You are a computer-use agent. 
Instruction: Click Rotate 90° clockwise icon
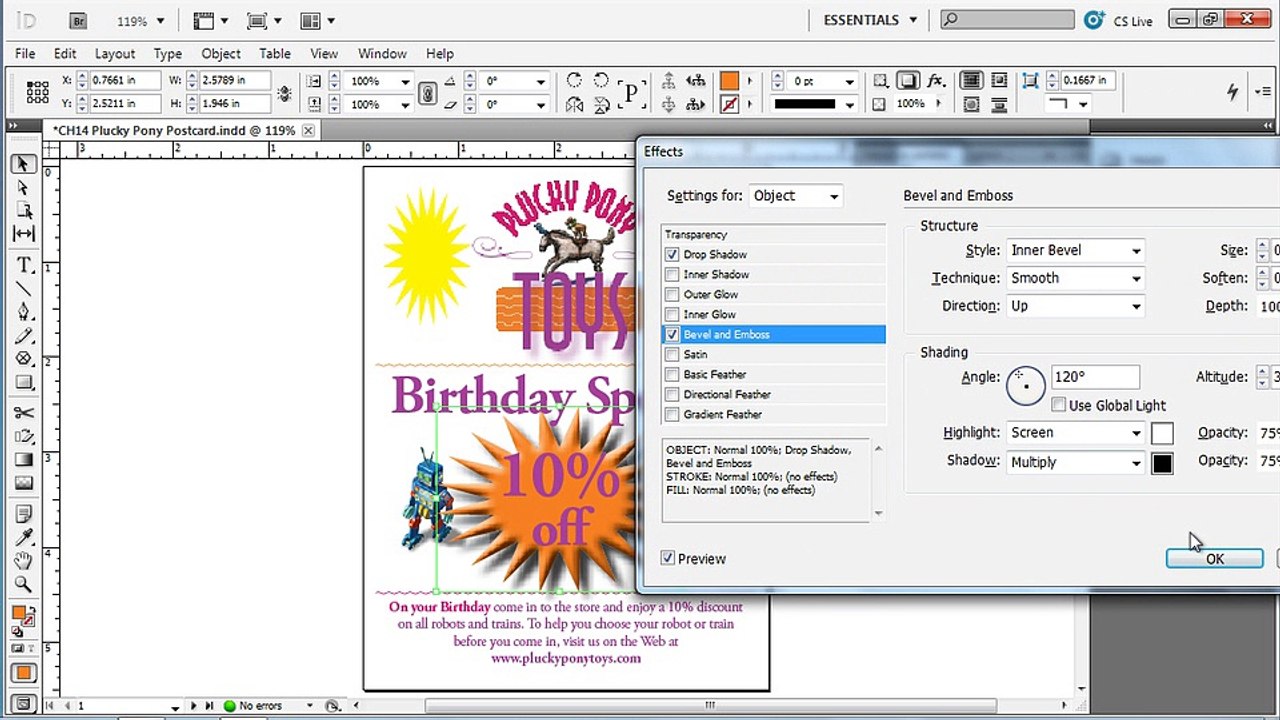pyautogui.click(x=574, y=81)
